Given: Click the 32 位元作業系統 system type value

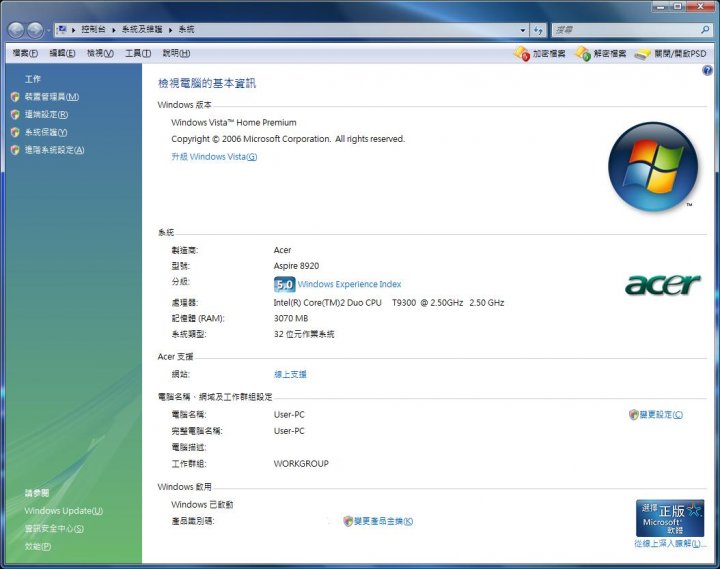Looking at the screenshot, I should (304, 334).
